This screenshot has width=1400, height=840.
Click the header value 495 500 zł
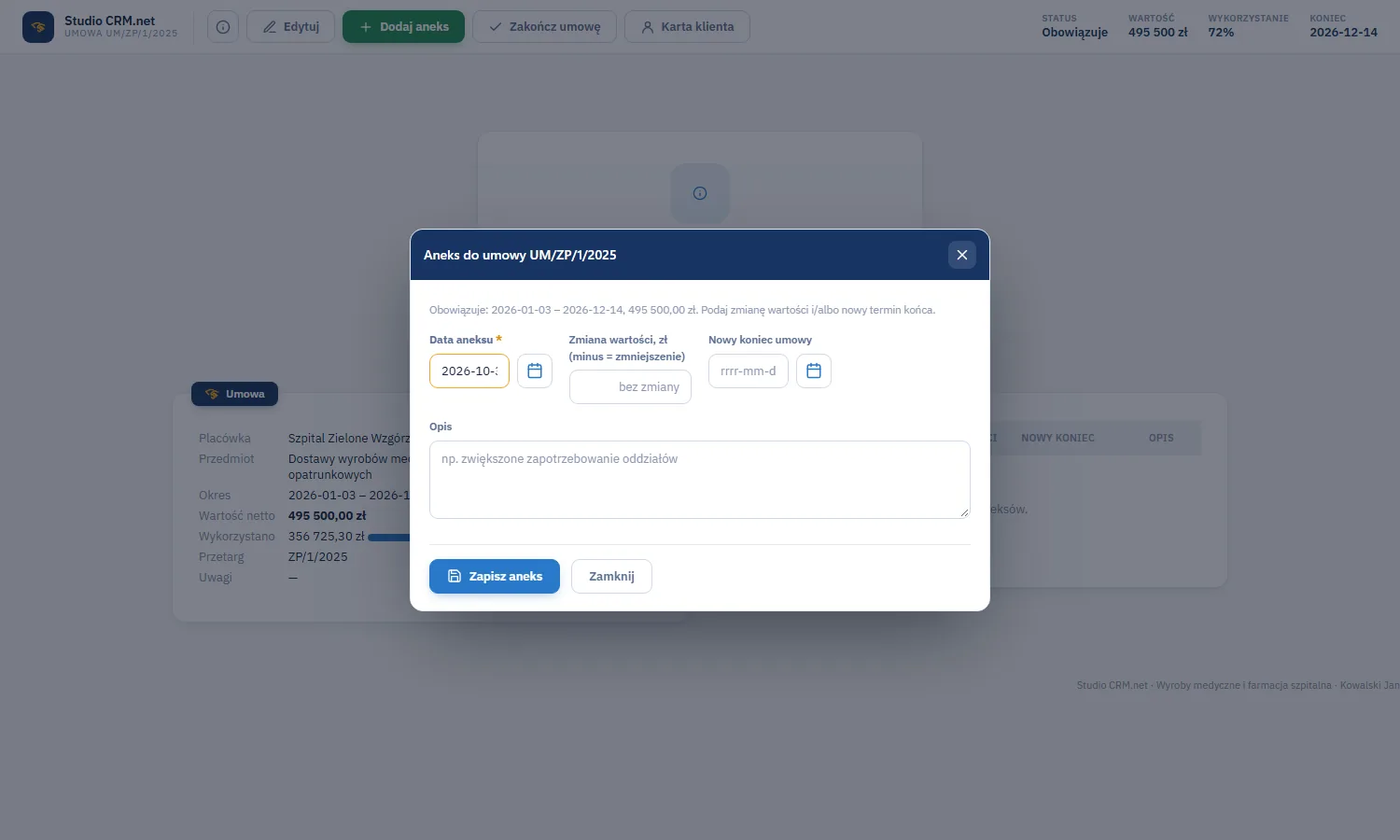pyautogui.click(x=1158, y=33)
